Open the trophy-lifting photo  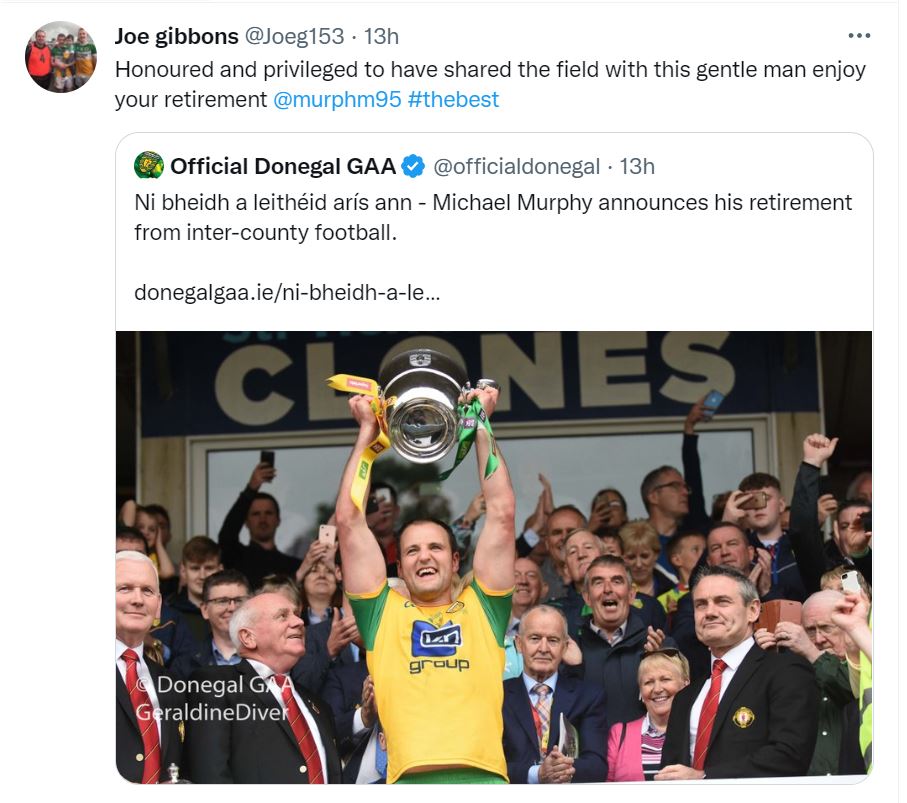tap(494, 557)
